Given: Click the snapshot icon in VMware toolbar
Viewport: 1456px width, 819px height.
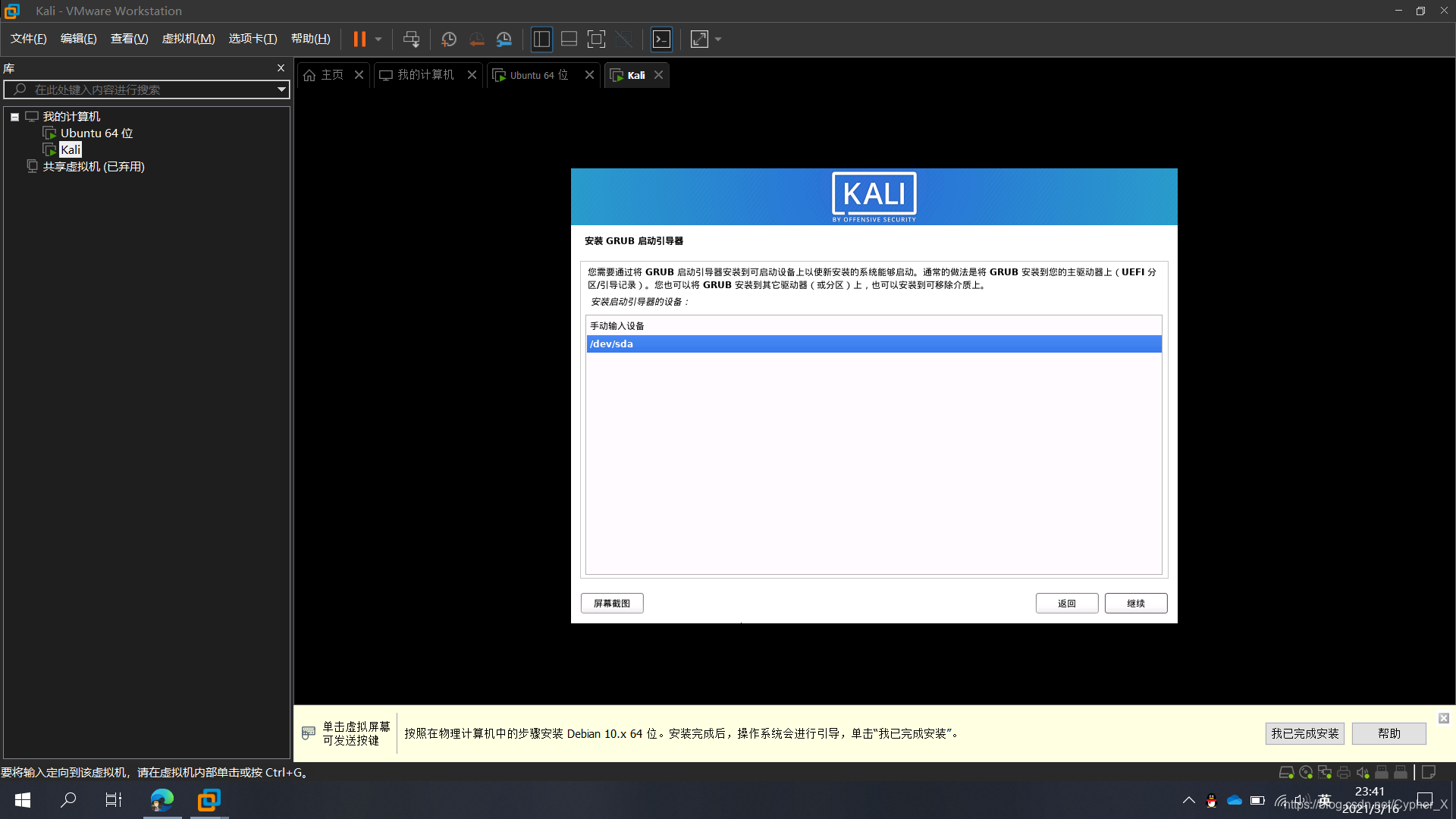Looking at the screenshot, I should coord(449,39).
